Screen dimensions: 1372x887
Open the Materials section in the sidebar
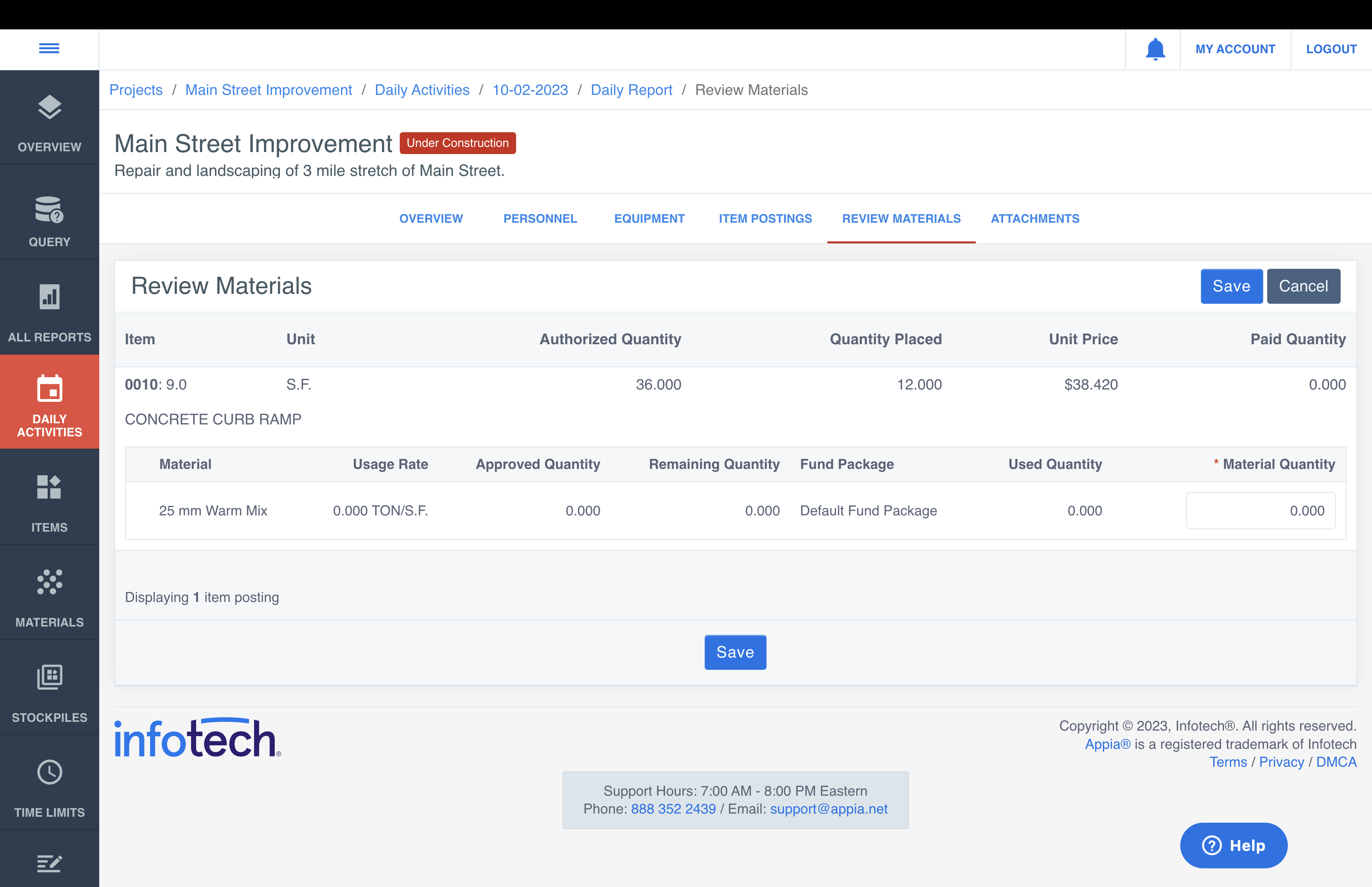click(x=49, y=596)
